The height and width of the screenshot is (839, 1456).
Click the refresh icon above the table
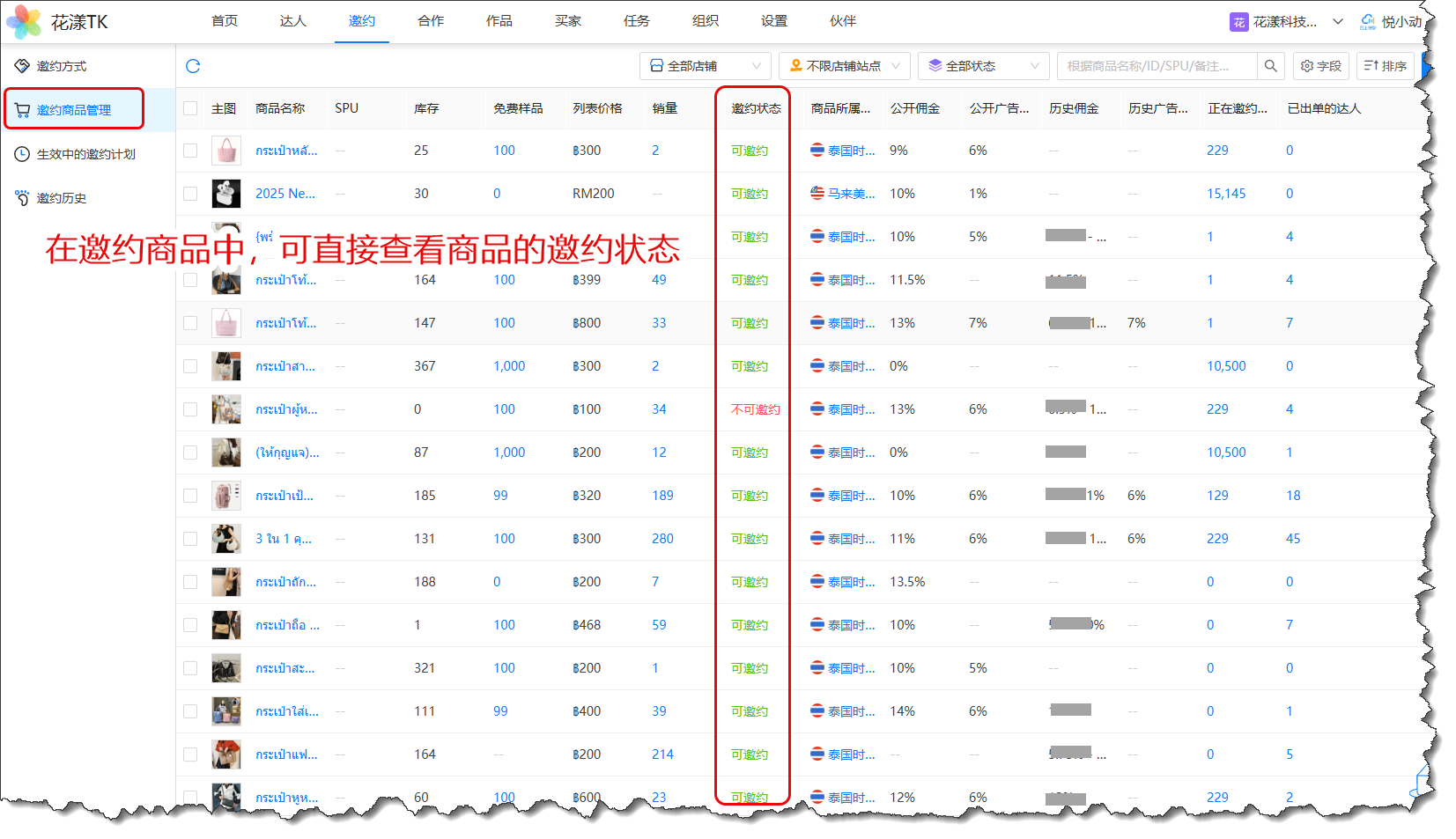193,66
